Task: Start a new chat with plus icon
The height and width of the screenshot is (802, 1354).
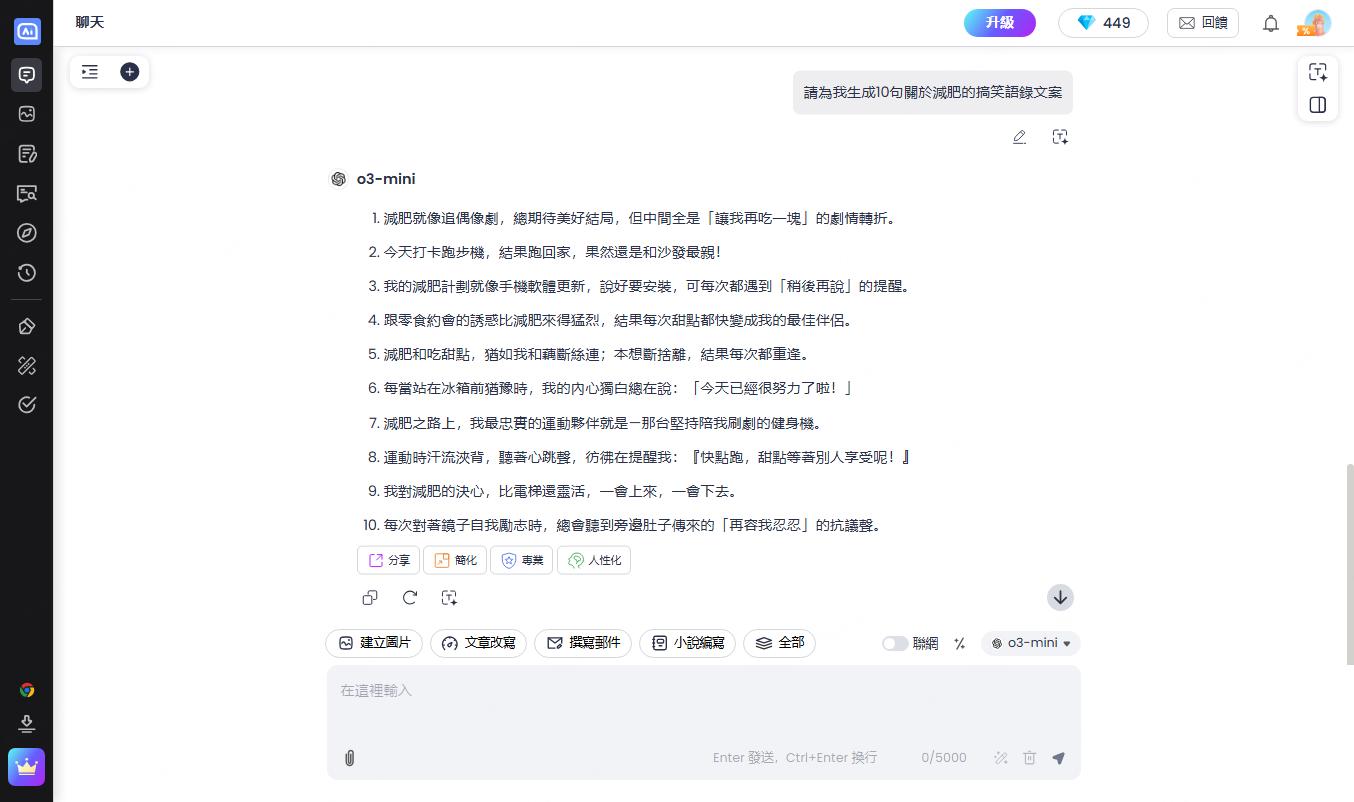Action: (x=129, y=72)
